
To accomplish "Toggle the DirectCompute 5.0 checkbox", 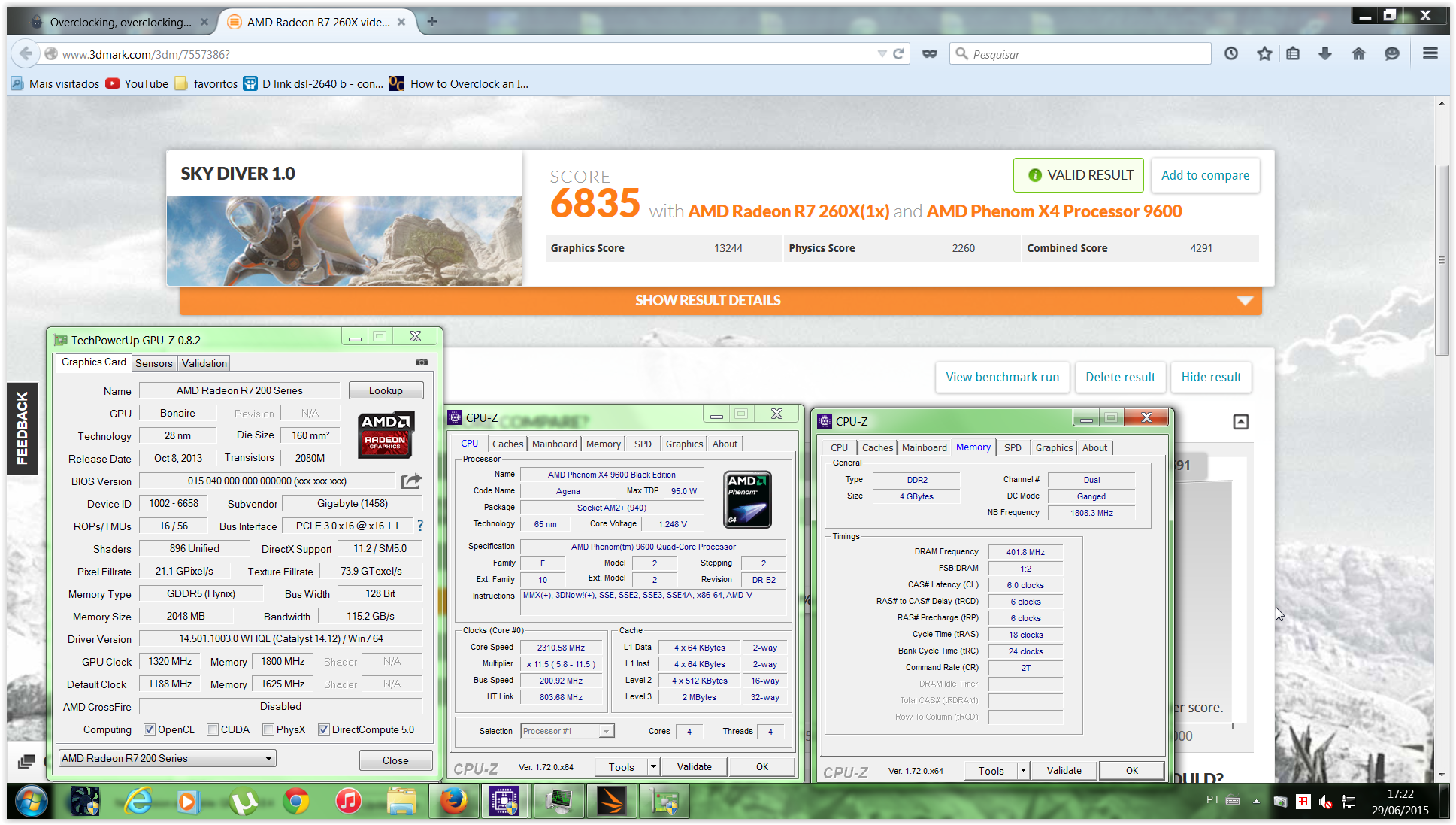I will (x=324, y=729).
